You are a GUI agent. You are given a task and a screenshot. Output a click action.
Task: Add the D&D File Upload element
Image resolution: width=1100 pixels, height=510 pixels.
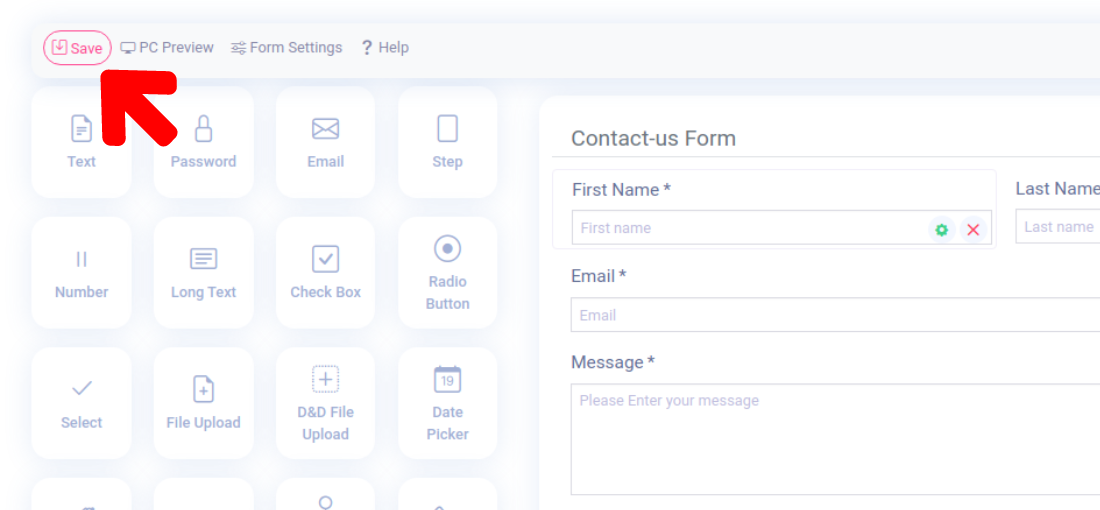(x=326, y=403)
